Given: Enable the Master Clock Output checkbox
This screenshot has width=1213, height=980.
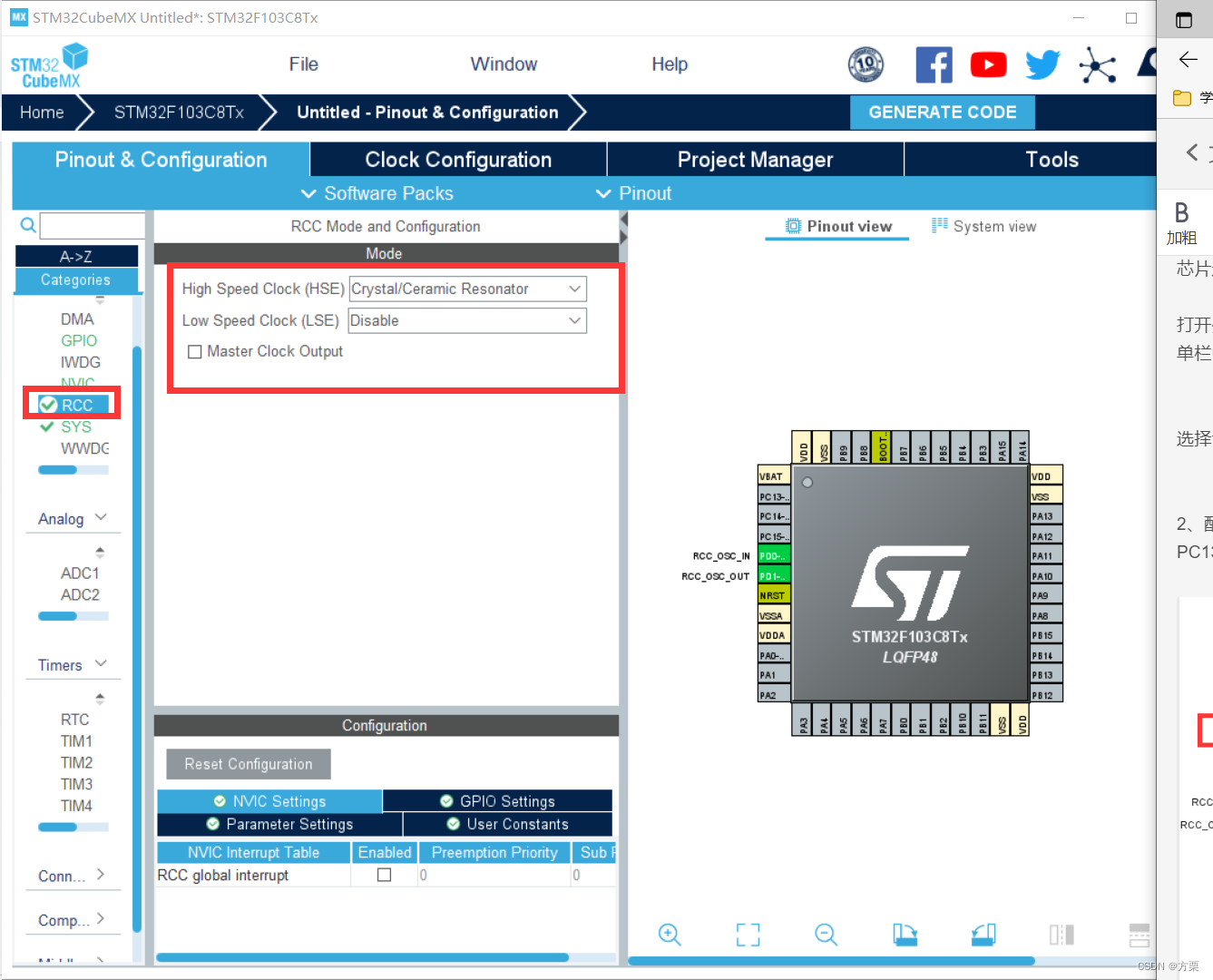Looking at the screenshot, I should pos(194,352).
